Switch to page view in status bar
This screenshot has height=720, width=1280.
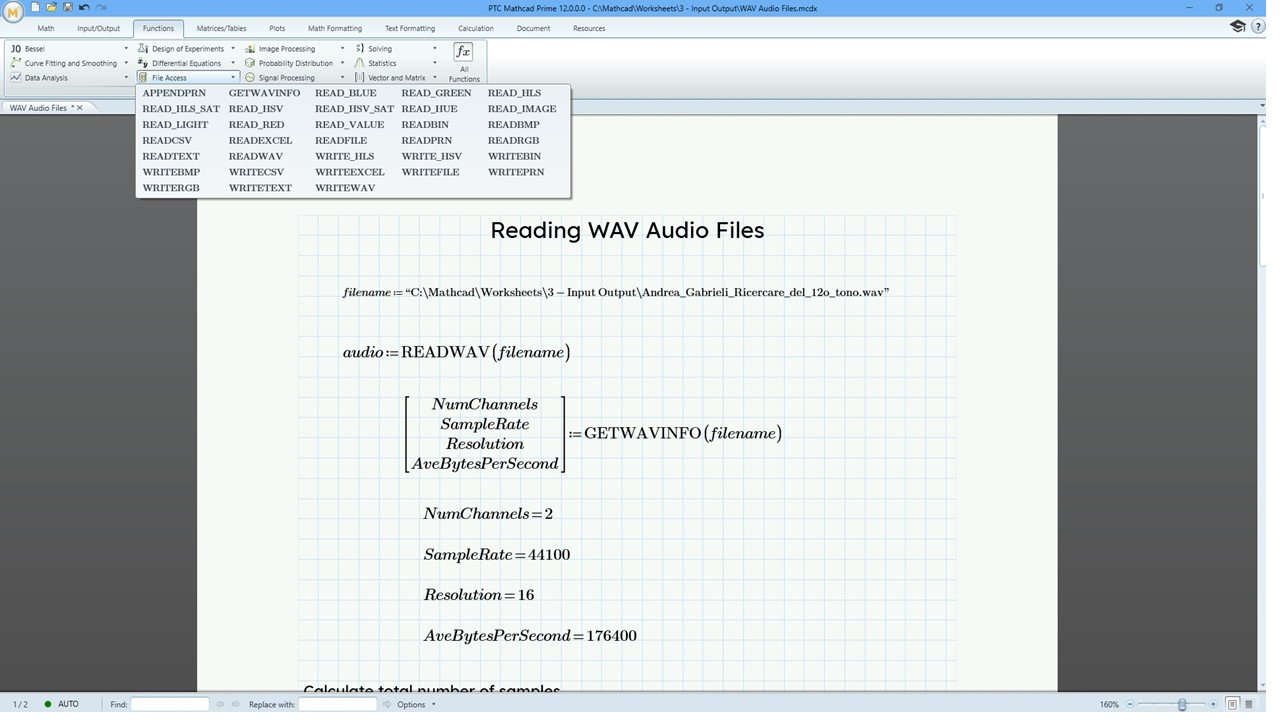1232,704
